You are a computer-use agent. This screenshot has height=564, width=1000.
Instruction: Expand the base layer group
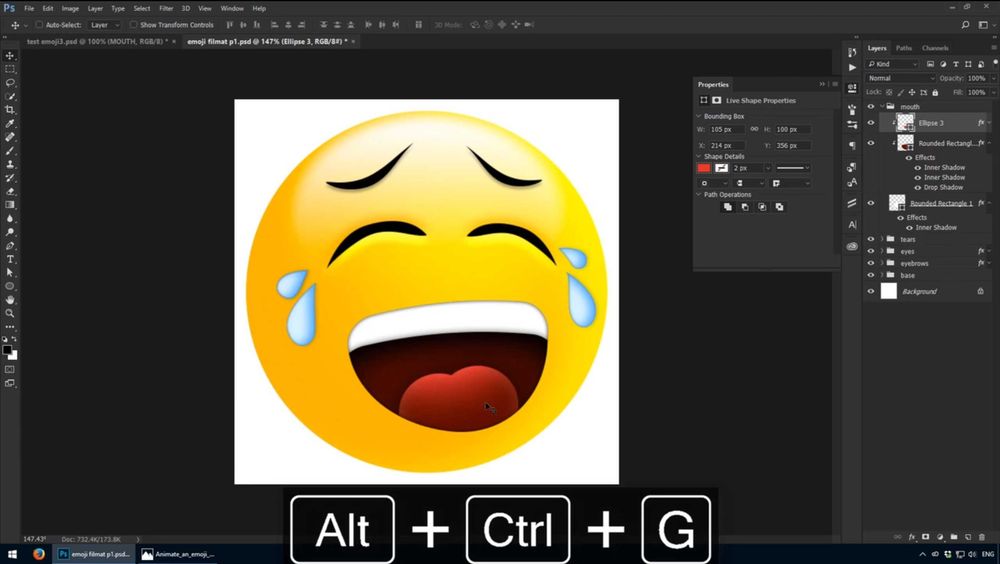pyautogui.click(x=882, y=275)
